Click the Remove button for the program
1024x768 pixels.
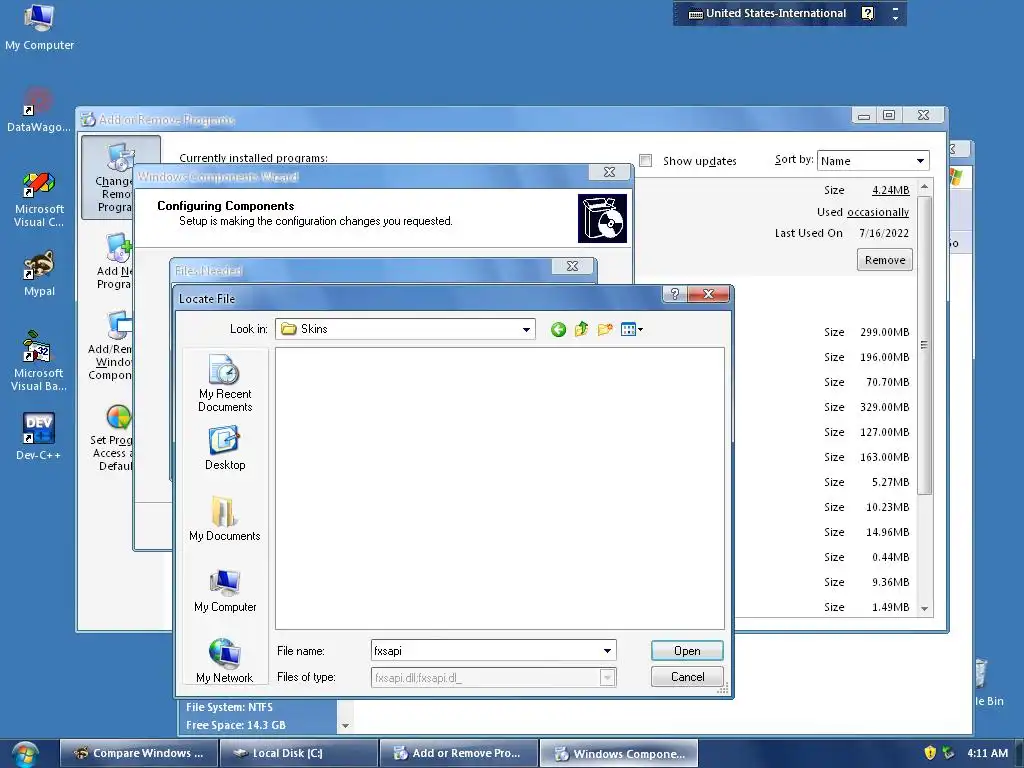coord(884,260)
